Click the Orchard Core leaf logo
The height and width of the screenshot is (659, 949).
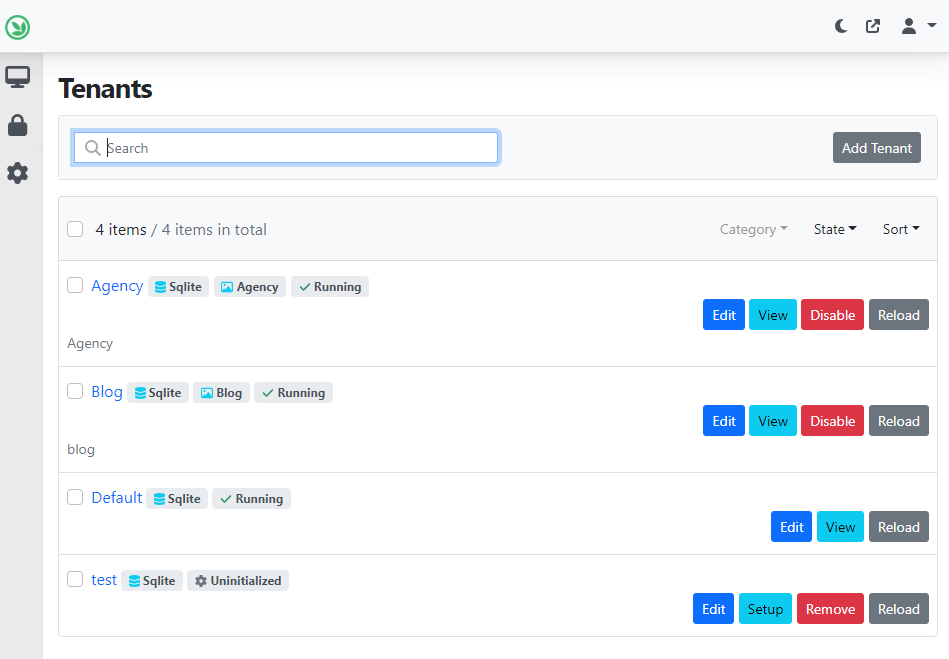[18, 27]
